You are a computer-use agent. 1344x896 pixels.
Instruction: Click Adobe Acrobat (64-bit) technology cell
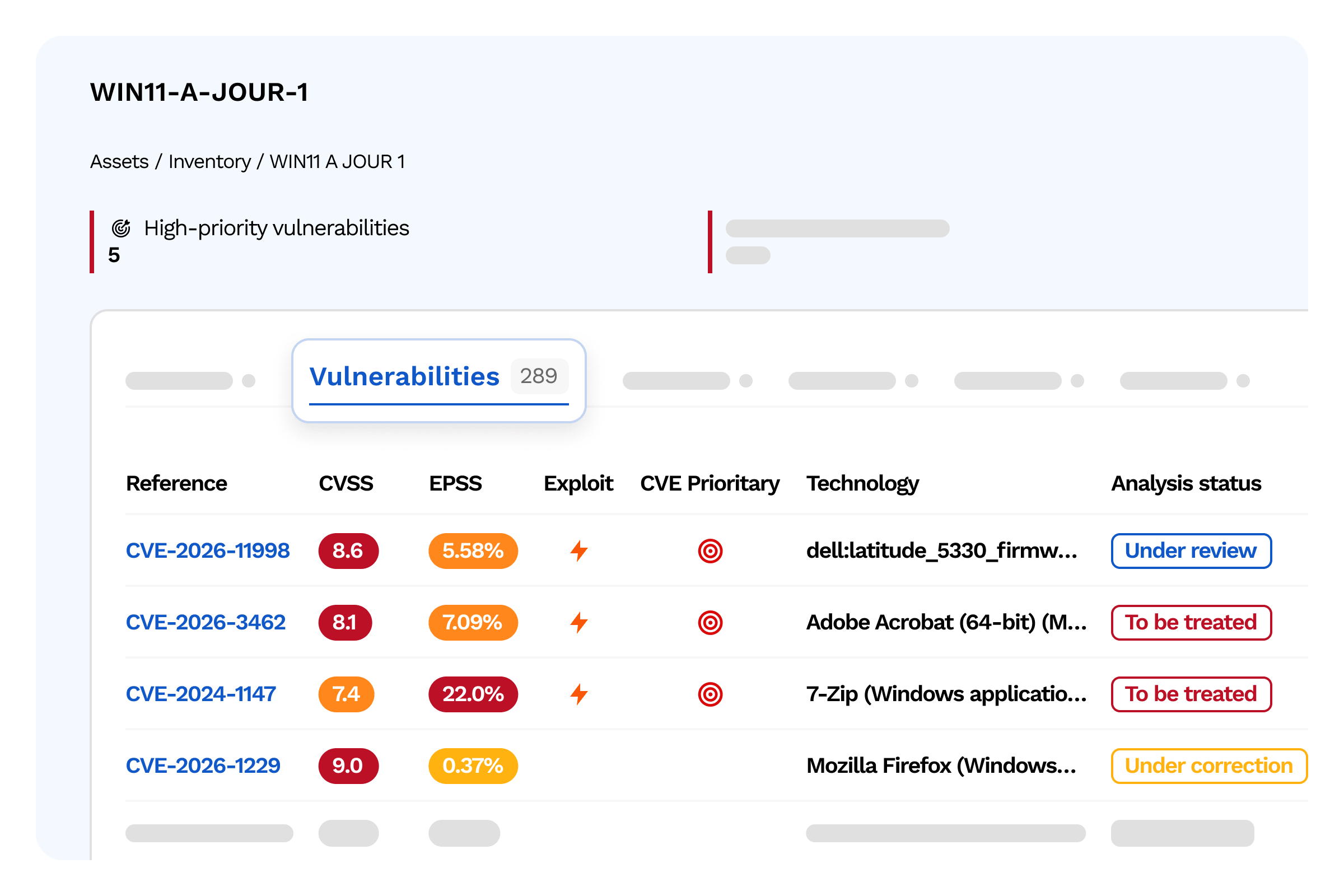point(946,622)
